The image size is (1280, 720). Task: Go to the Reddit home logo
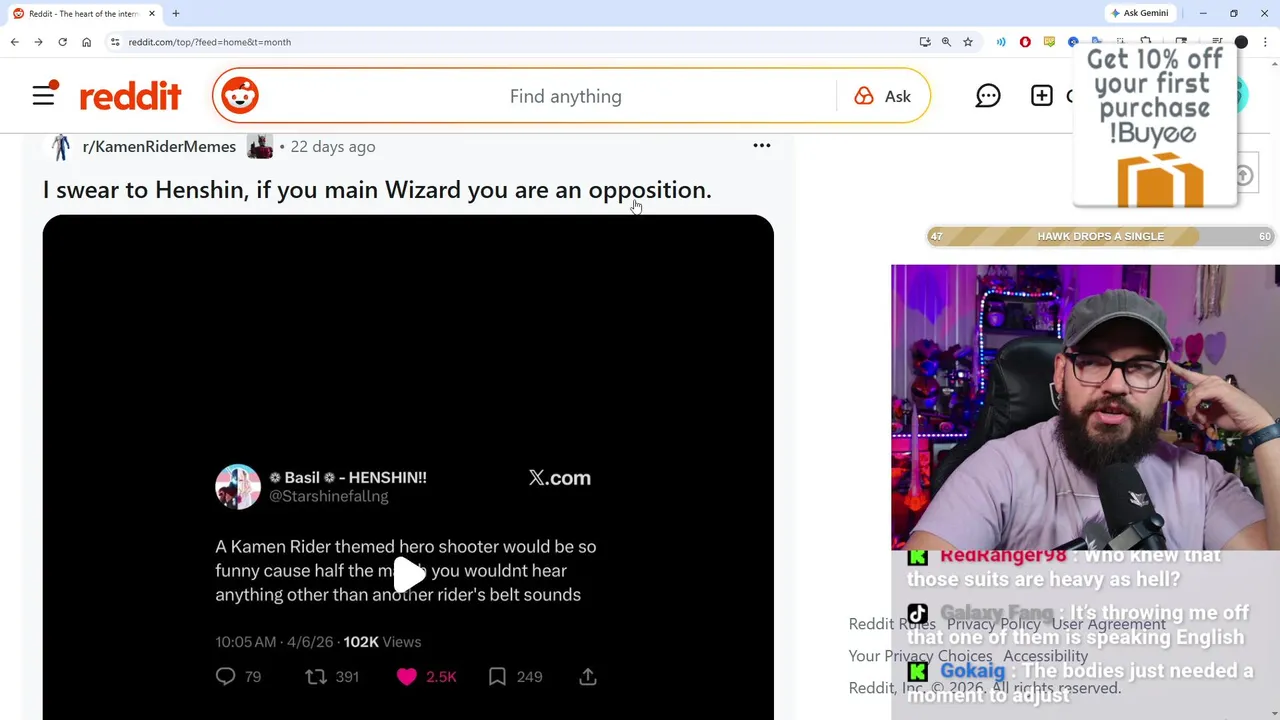point(130,96)
